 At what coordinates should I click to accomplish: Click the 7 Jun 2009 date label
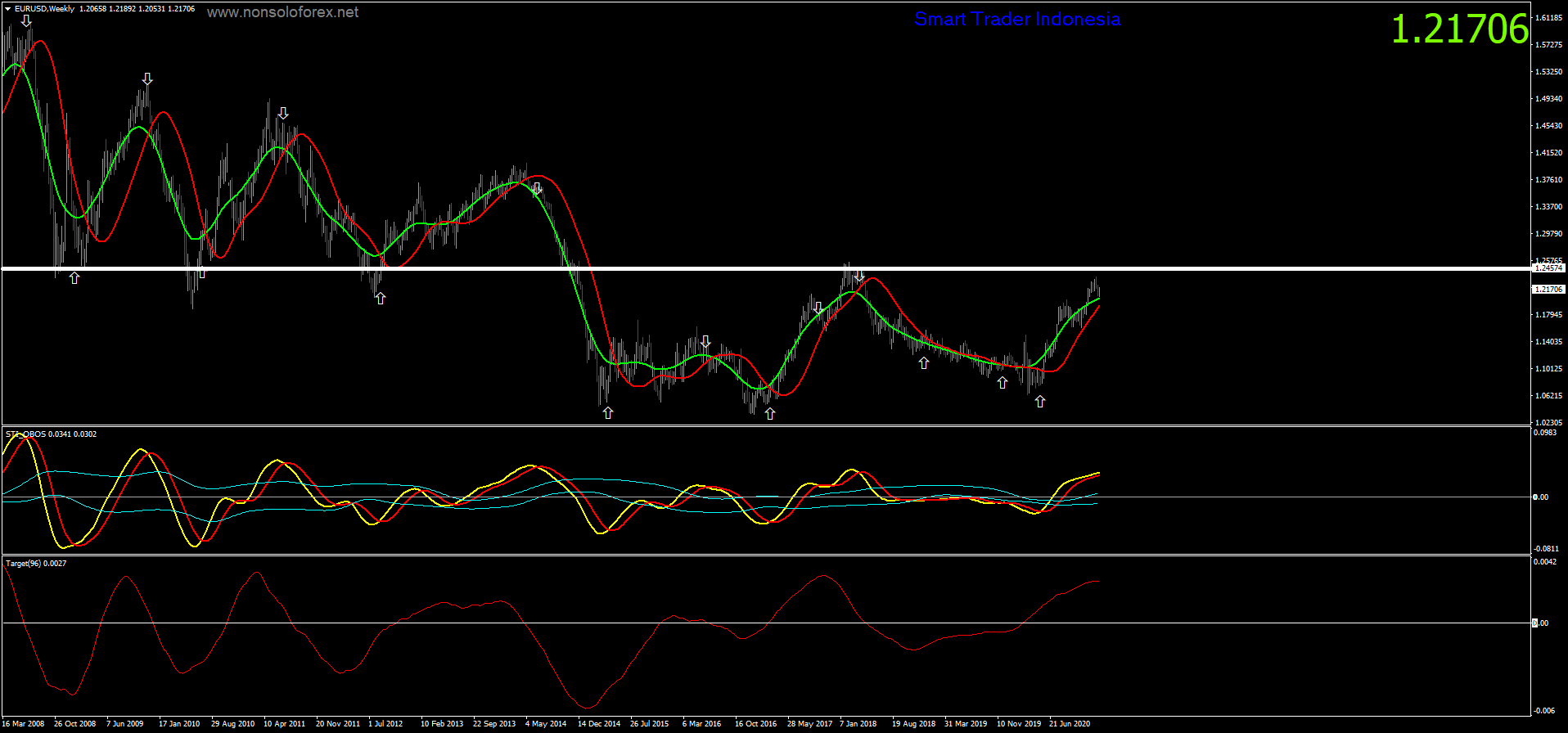(124, 723)
